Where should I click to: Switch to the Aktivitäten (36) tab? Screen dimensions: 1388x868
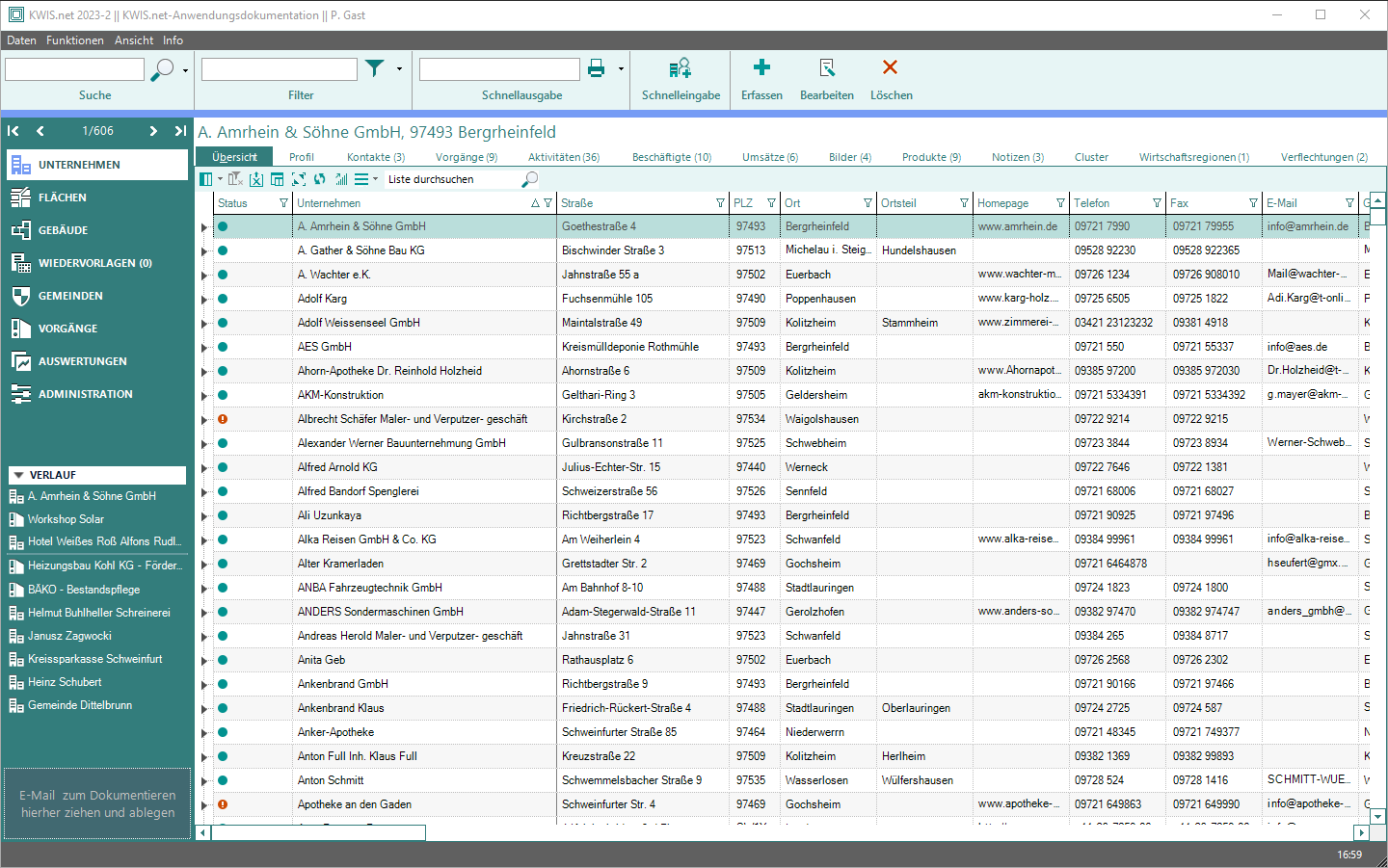point(564,157)
